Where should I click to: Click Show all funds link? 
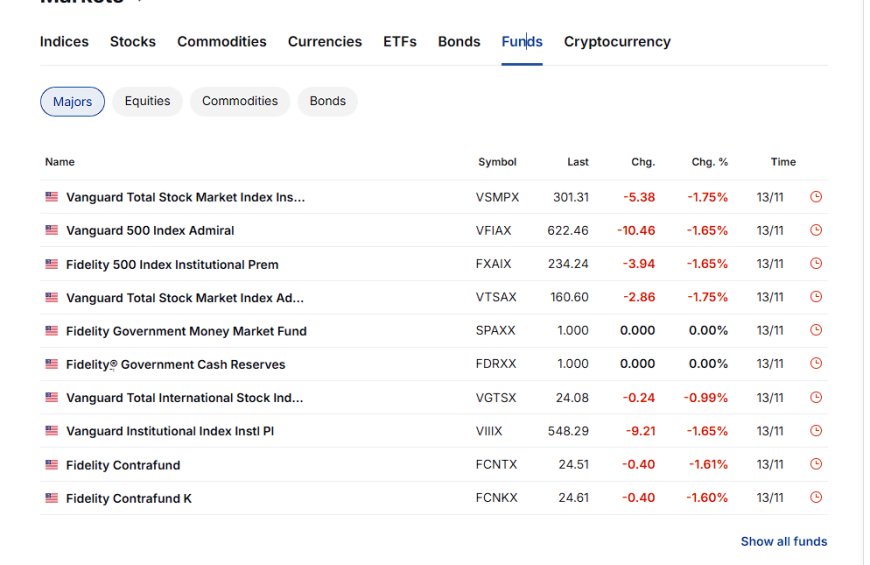(783, 541)
